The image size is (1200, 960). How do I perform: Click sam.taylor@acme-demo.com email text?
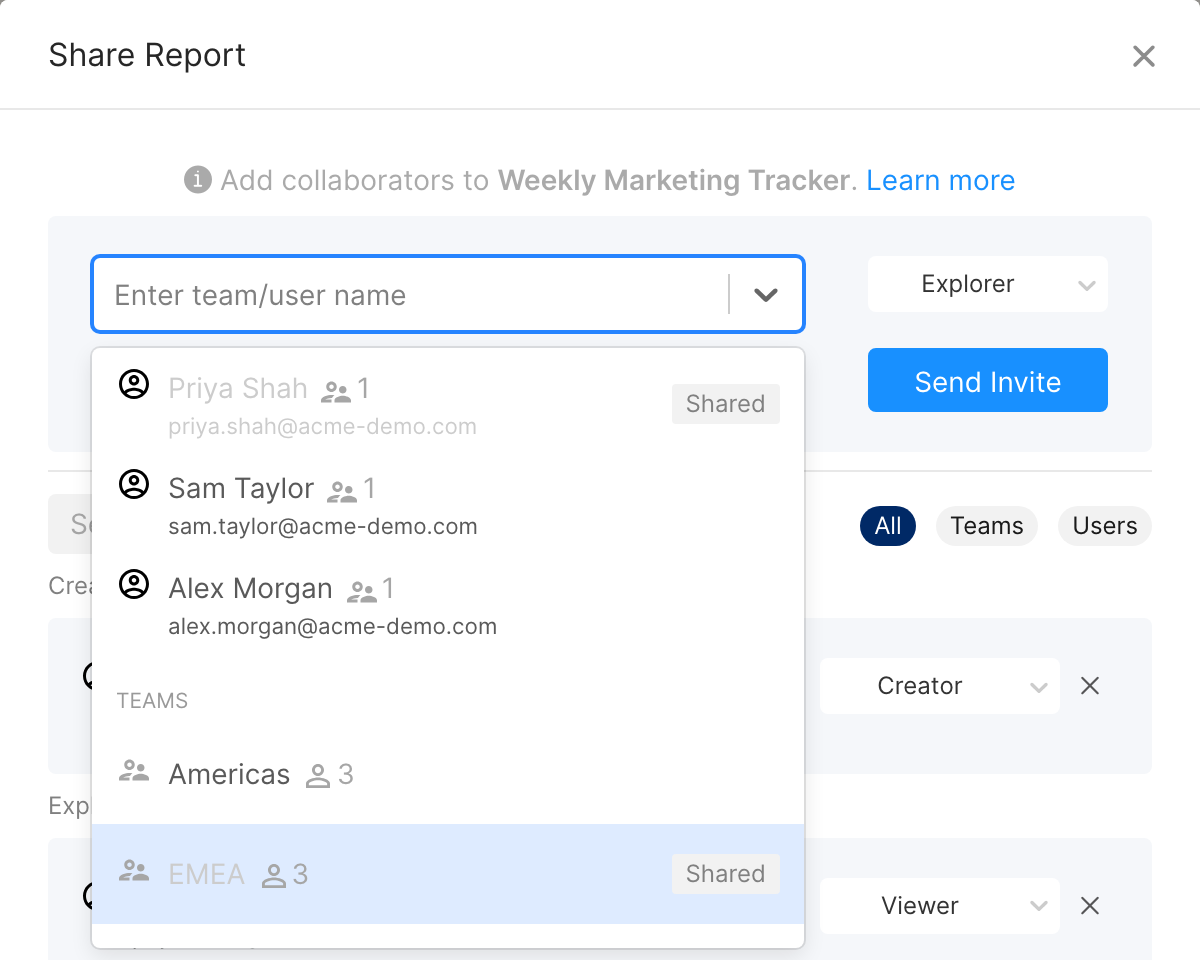coord(323,526)
